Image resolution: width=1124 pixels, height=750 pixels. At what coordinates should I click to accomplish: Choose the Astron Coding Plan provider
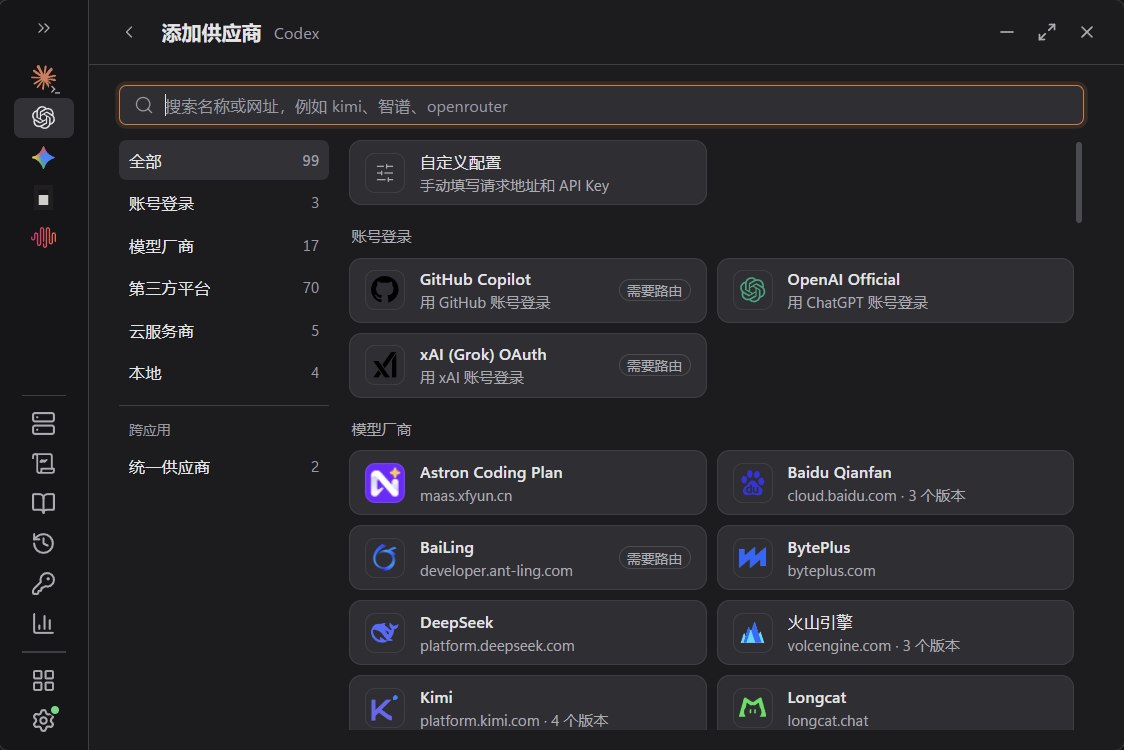(528, 483)
